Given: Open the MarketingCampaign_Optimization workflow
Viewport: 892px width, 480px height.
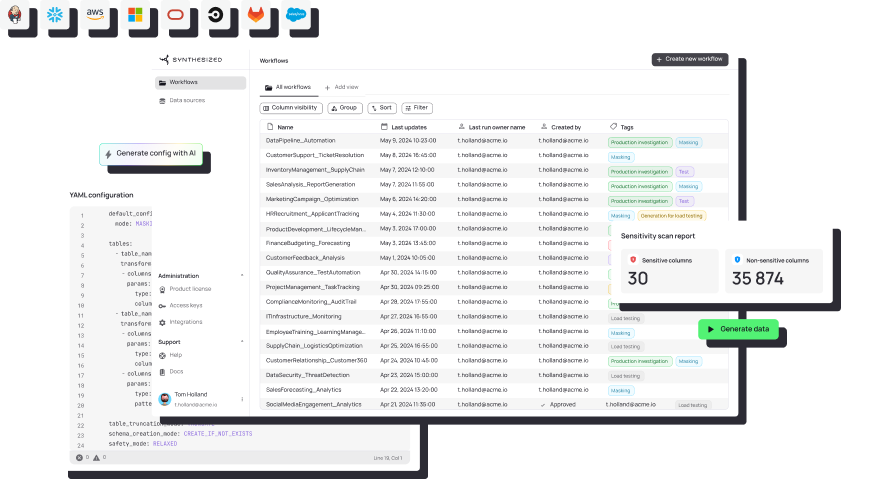Looking at the screenshot, I should coord(312,200).
